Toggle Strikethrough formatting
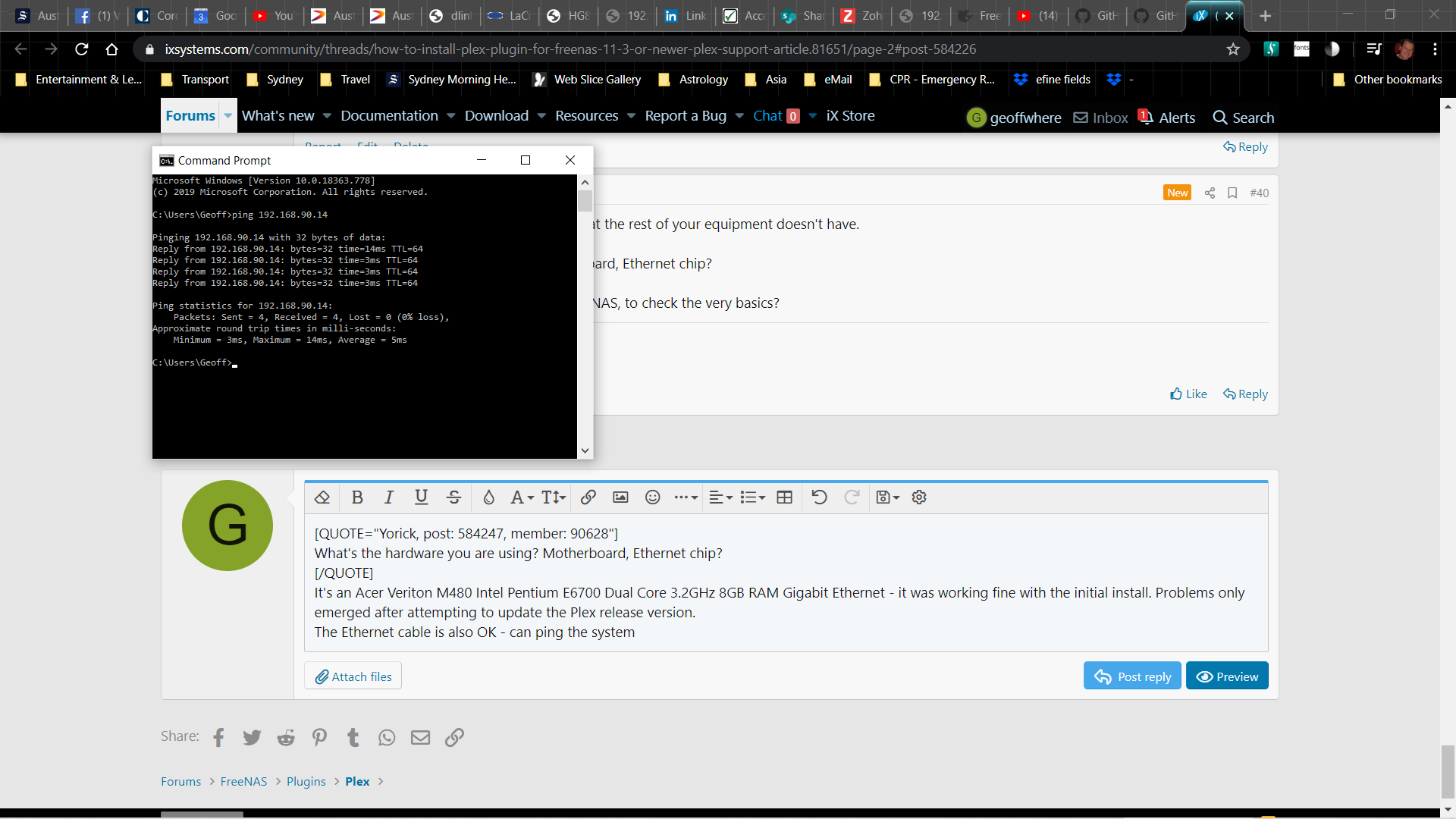 pos(453,497)
